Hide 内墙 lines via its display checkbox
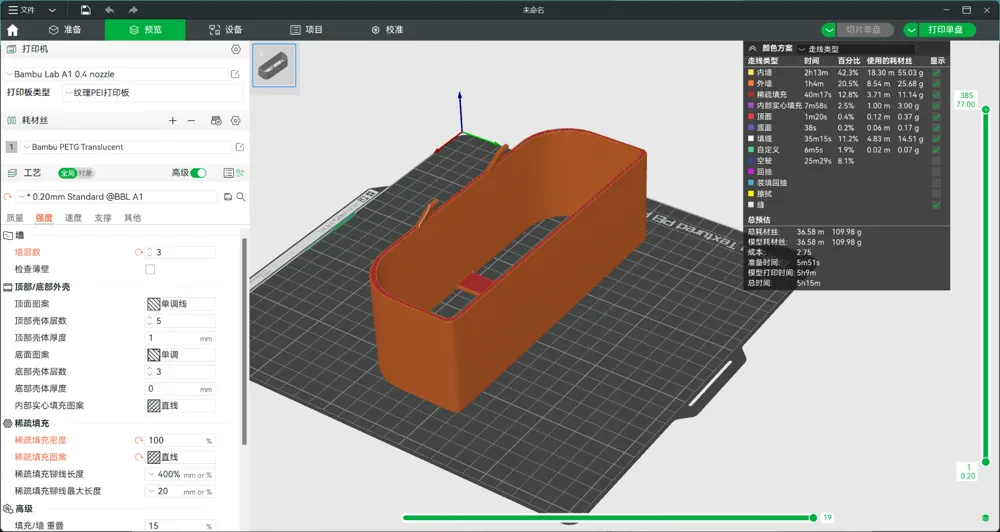The height and width of the screenshot is (532, 1000). (936, 73)
